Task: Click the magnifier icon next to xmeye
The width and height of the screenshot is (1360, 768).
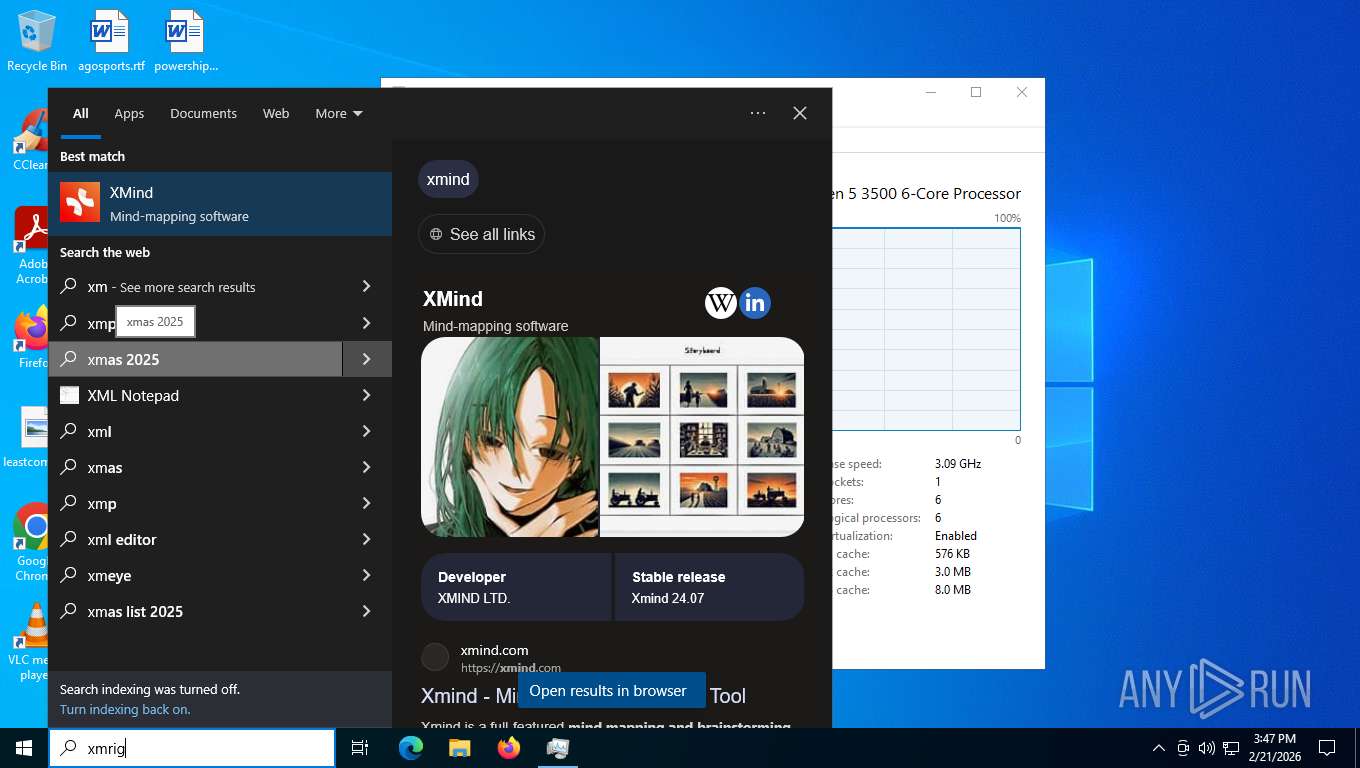Action: tap(69, 575)
